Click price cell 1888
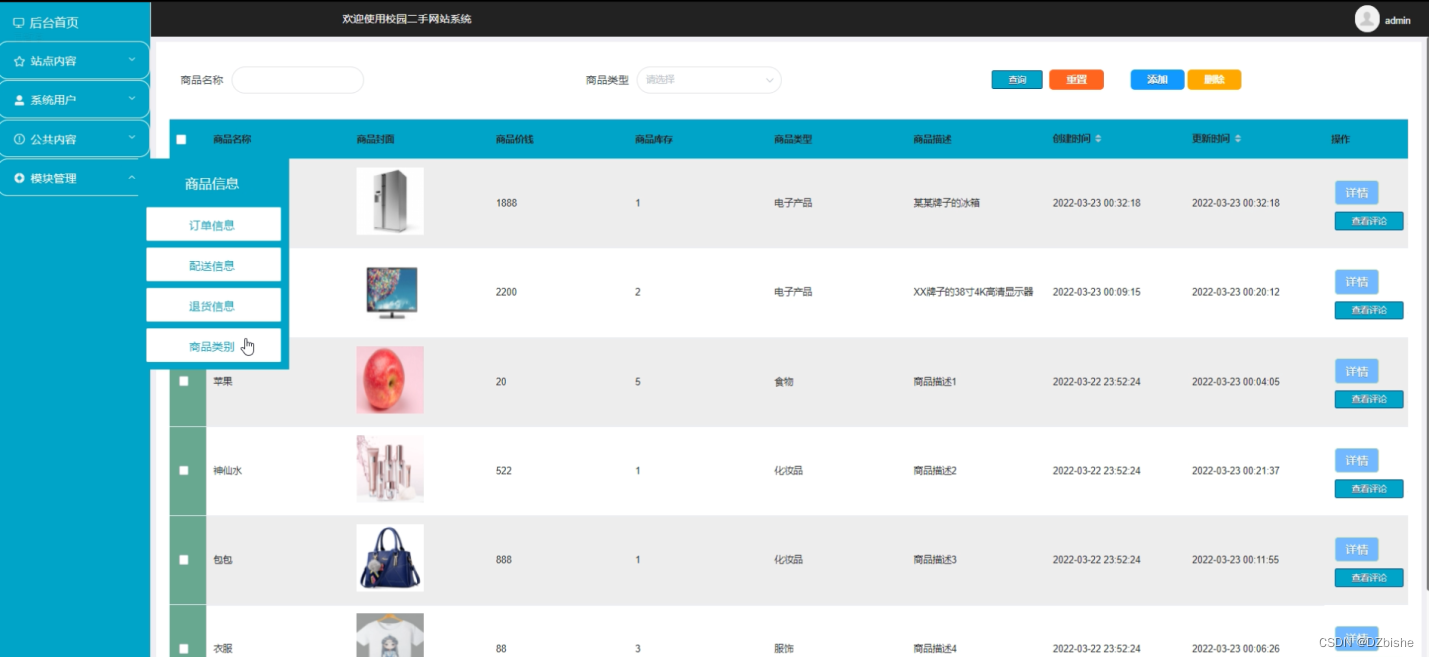The width and height of the screenshot is (1429, 657). 507,203
